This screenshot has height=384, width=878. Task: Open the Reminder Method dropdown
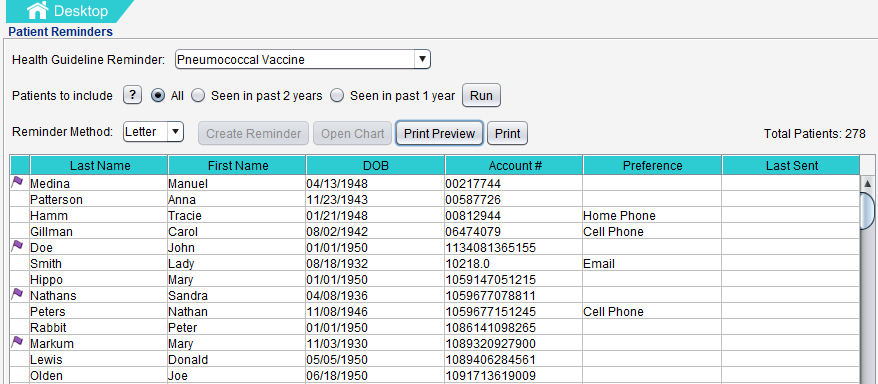(175, 133)
